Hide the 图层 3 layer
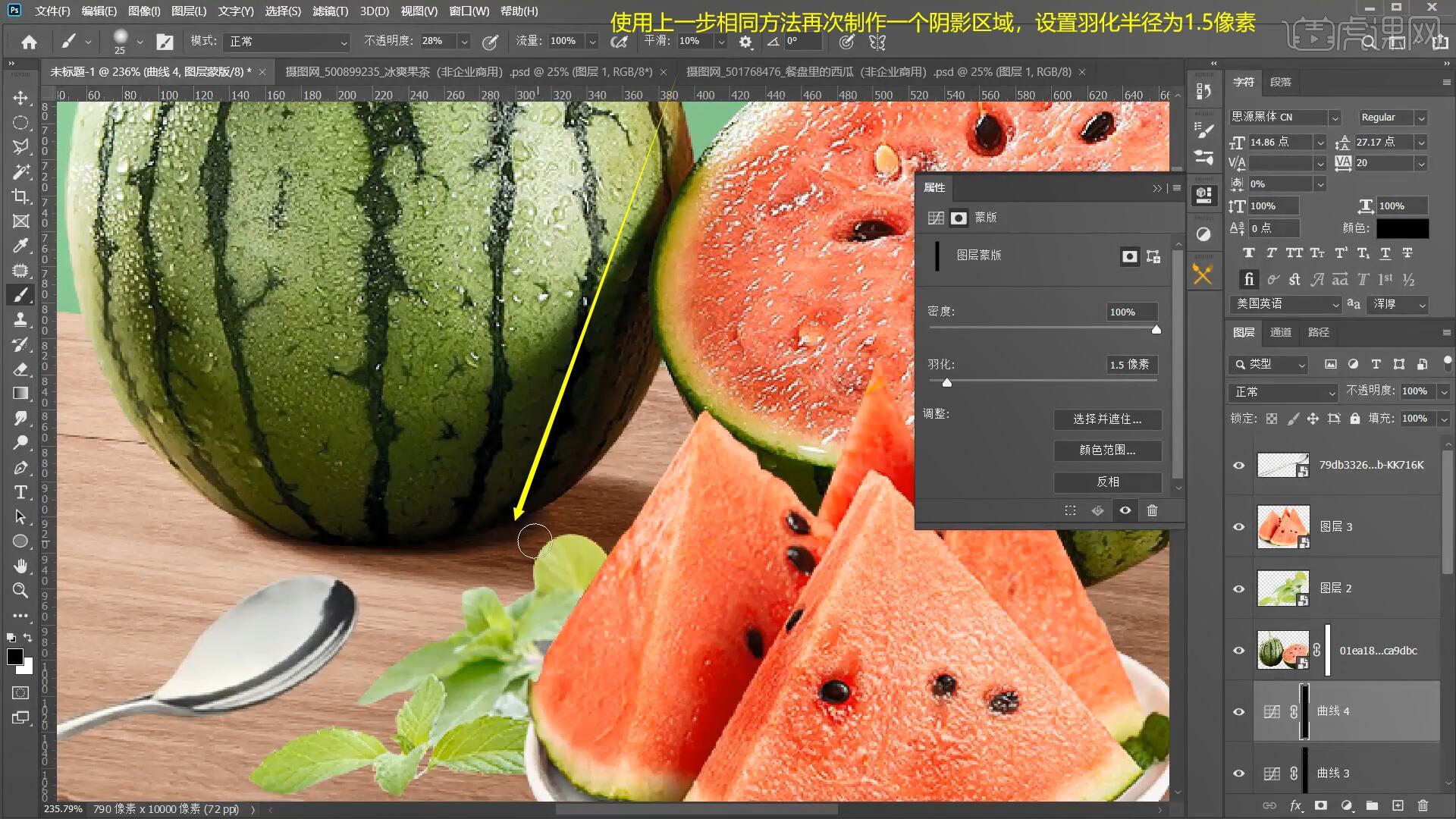The image size is (1456, 819). tap(1239, 527)
